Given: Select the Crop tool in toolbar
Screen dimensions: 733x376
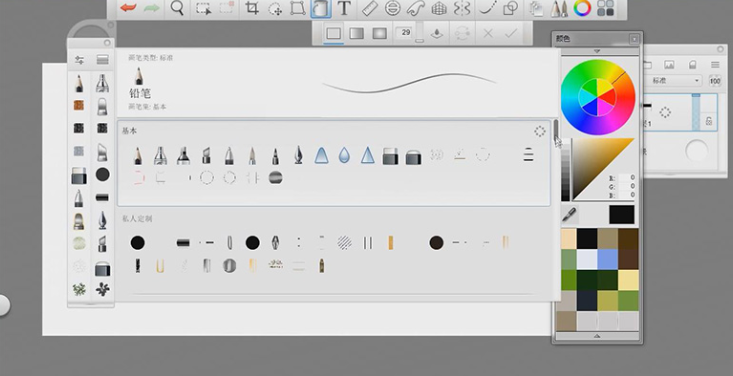Looking at the screenshot, I should click(x=252, y=8).
